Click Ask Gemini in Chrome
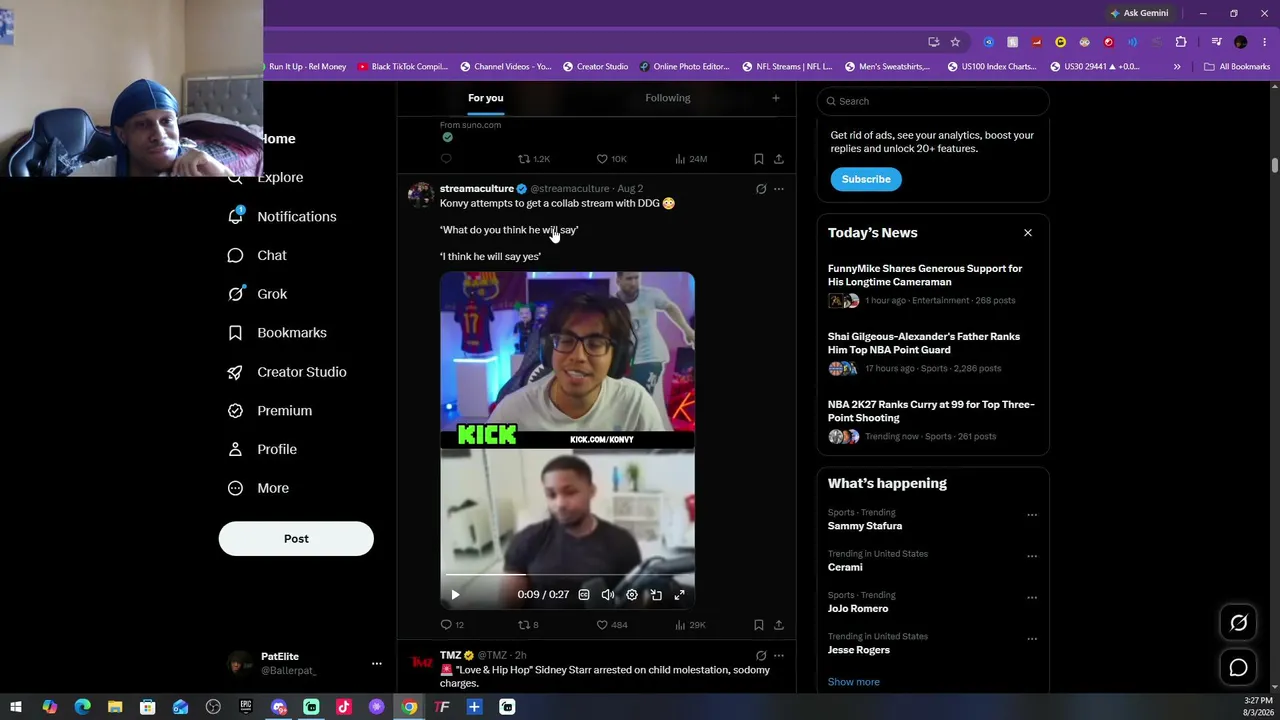This screenshot has height=720, width=1280. click(1139, 13)
